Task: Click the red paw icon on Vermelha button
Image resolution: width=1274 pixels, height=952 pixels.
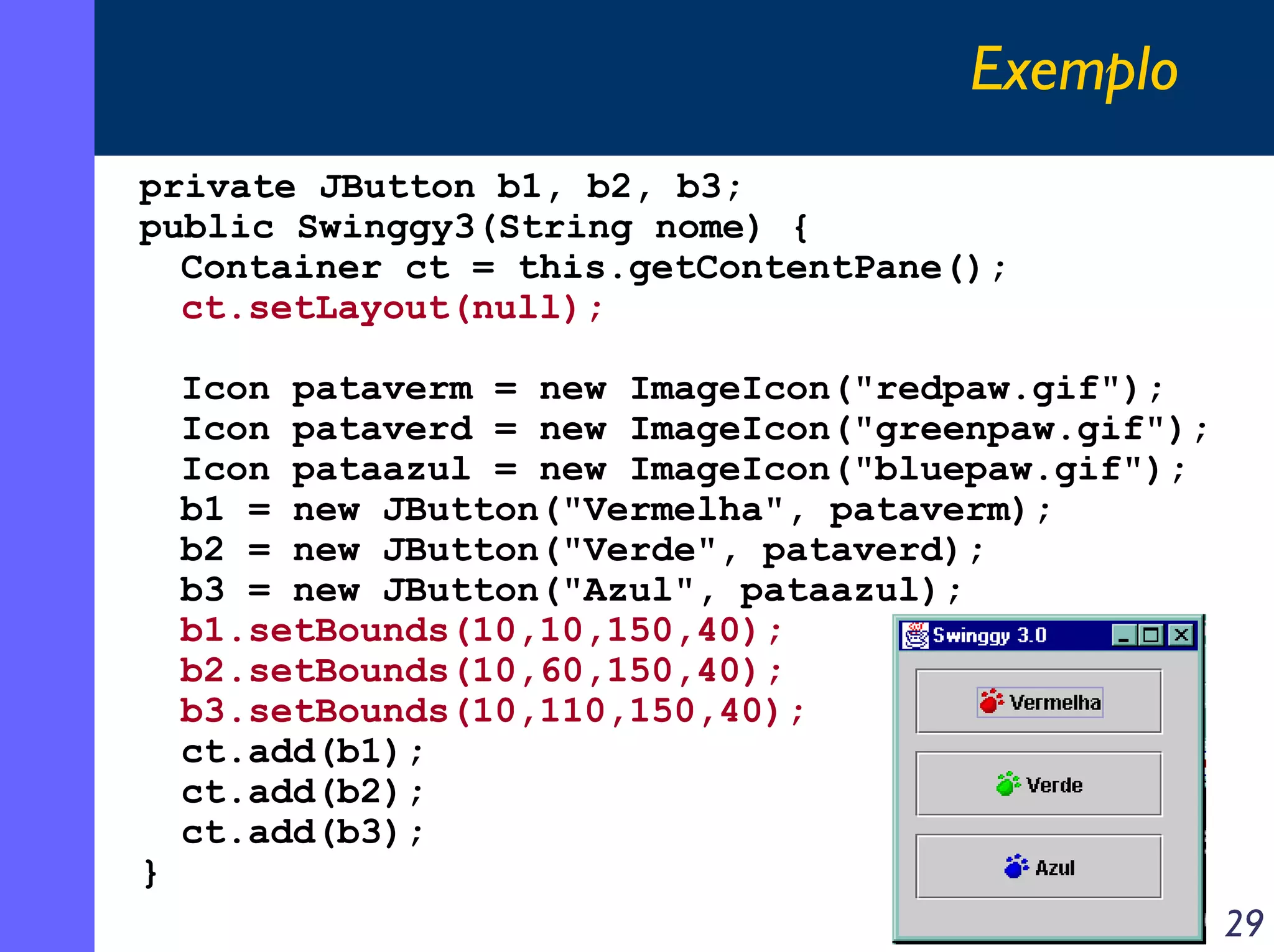Action: coord(991,701)
